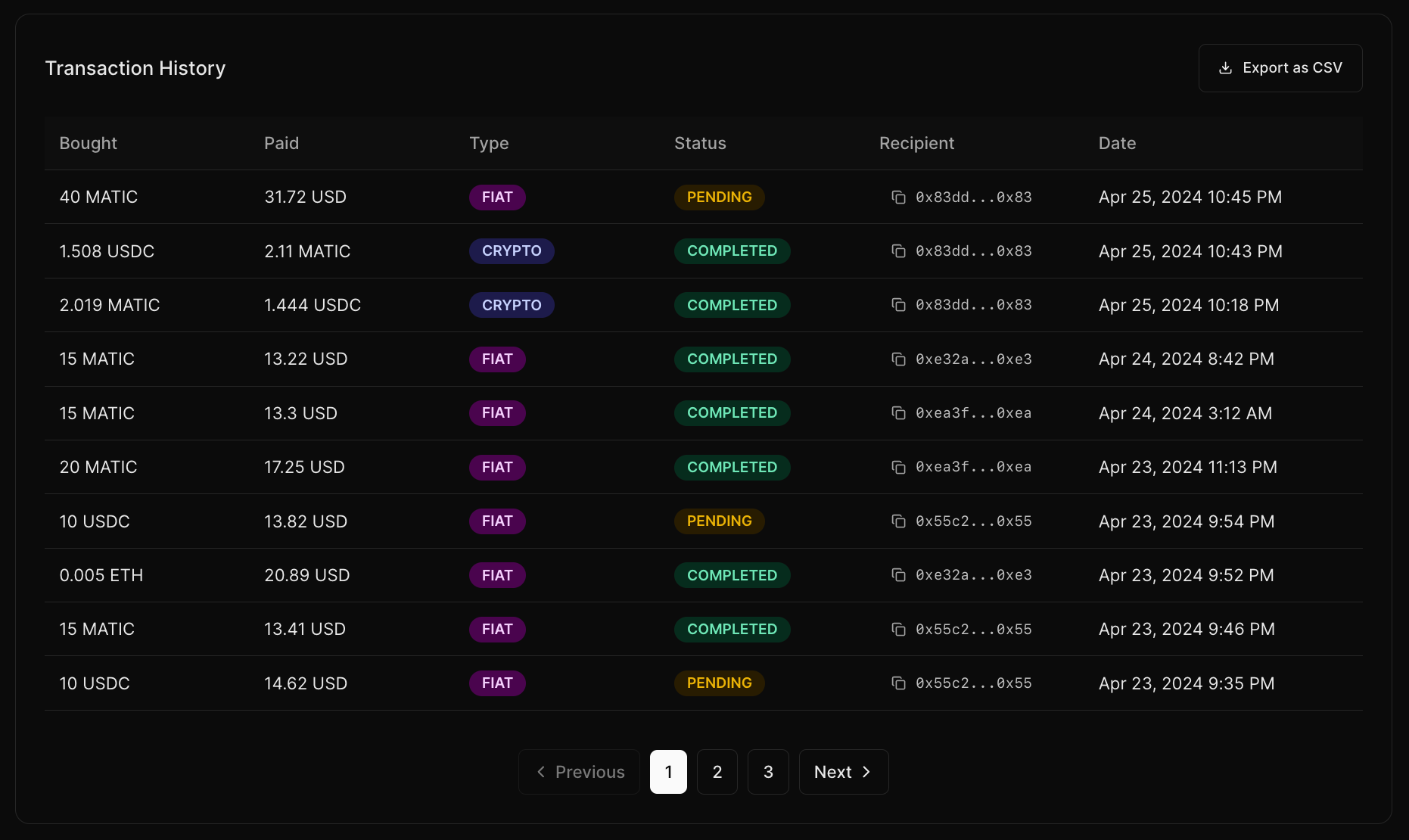Click date Apr 23, 2024 9:54 PM
The image size is (1409, 840).
1187,521
